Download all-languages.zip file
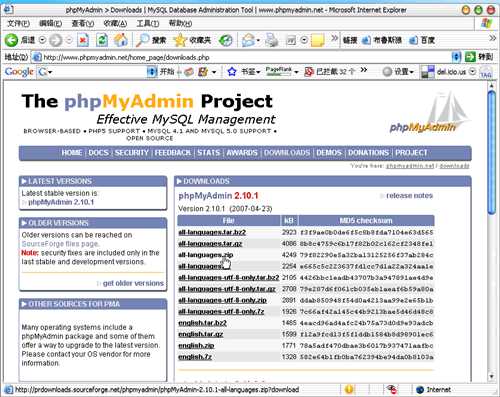 point(206,255)
